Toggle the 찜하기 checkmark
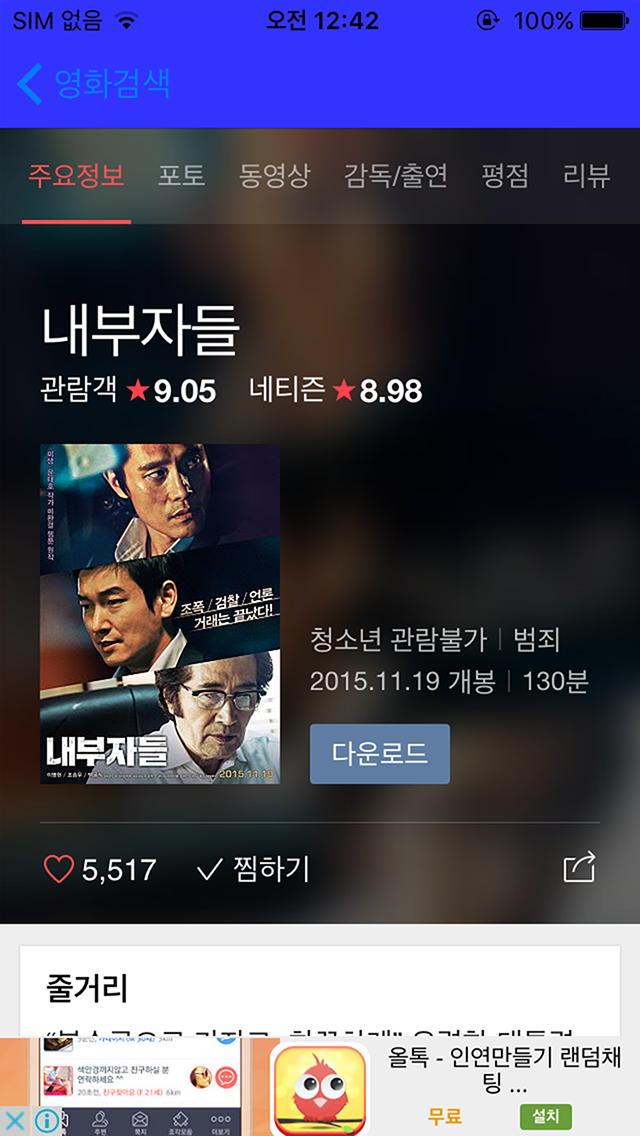The height and width of the screenshot is (1136, 640). (209, 869)
